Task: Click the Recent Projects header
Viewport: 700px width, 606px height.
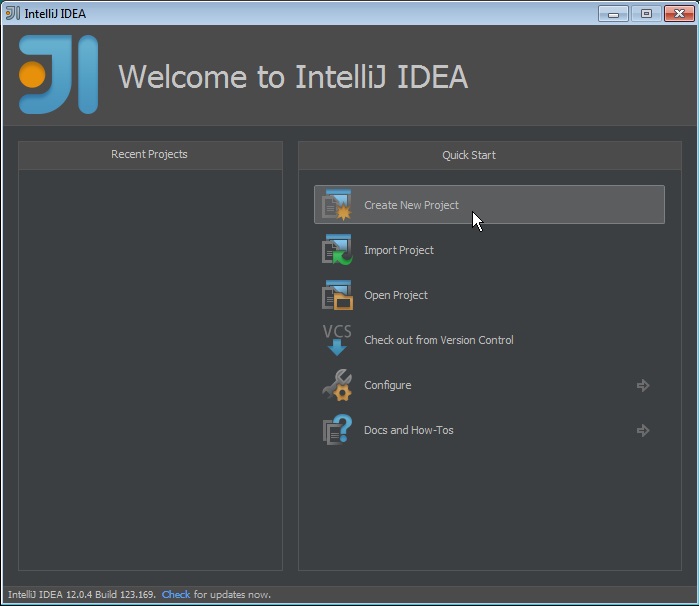Action: point(149,154)
